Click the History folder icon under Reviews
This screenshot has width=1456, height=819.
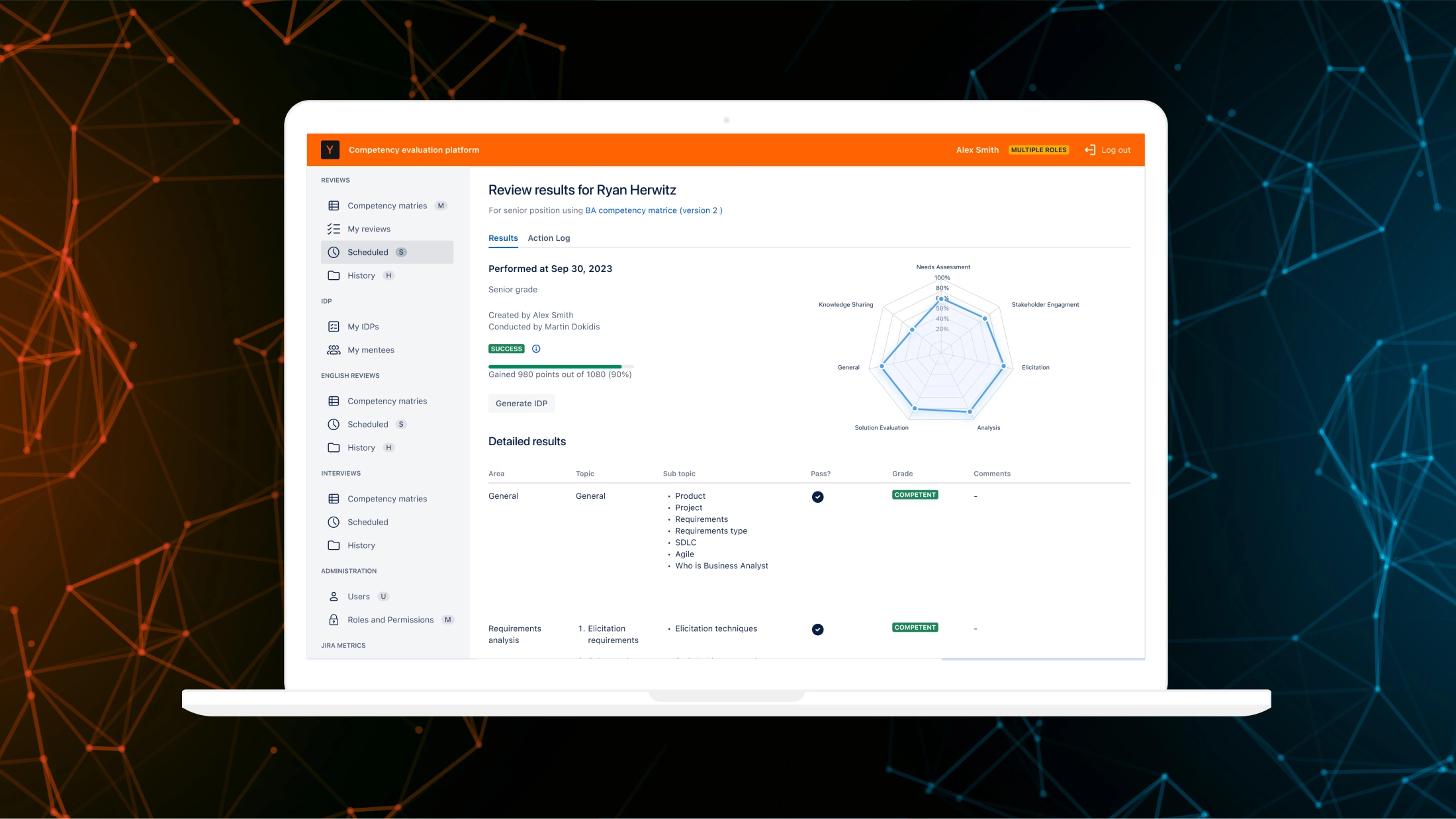pyautogui.click(x=334, y=276)
